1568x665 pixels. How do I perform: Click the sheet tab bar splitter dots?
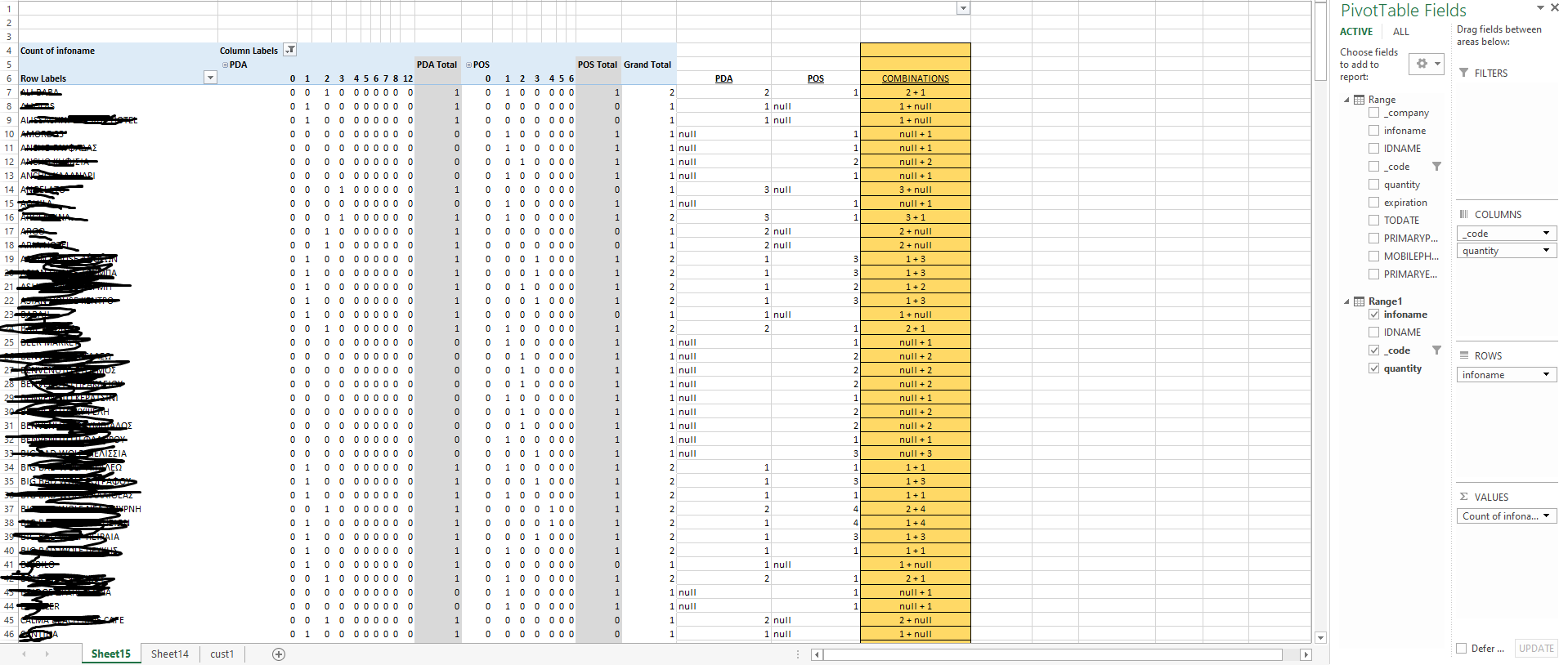[x=798, y=654]
